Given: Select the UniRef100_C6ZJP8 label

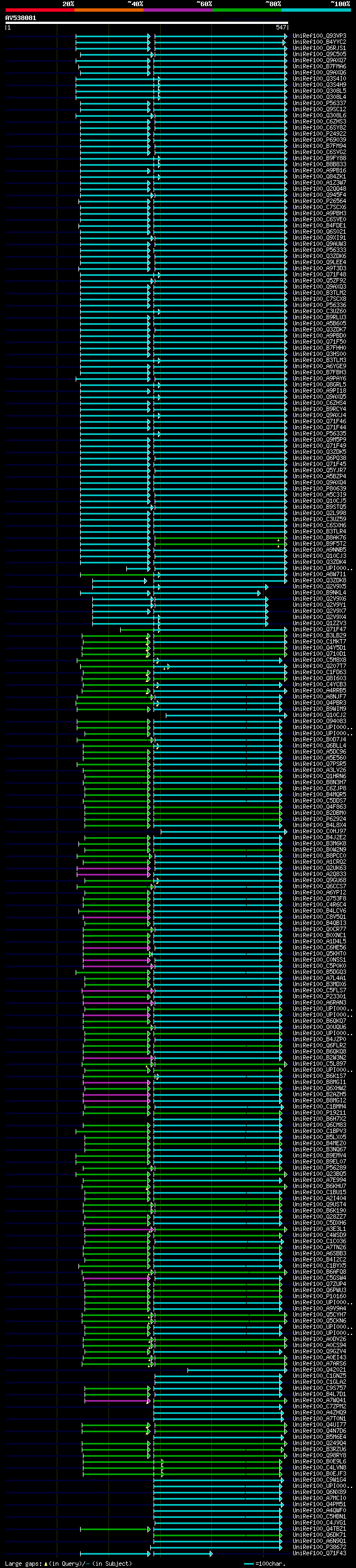Looking at the screenshot, I should [319, 788].
